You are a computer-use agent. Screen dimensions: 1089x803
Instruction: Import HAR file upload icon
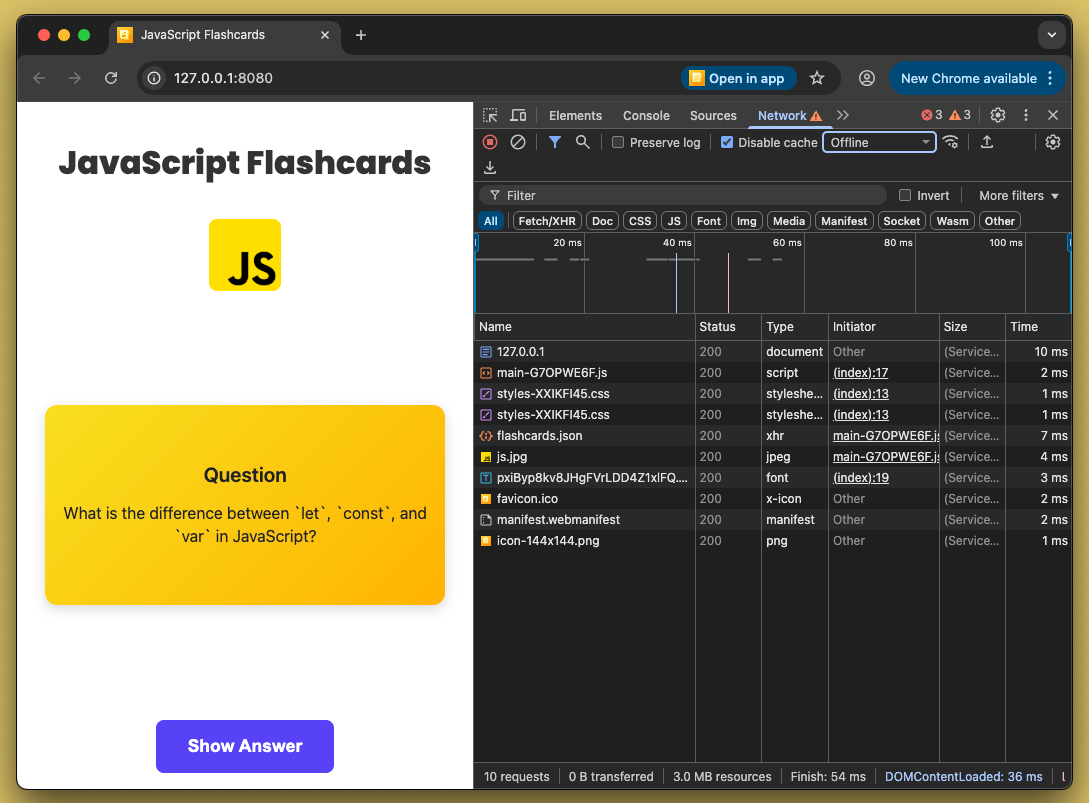pos(987,142)
